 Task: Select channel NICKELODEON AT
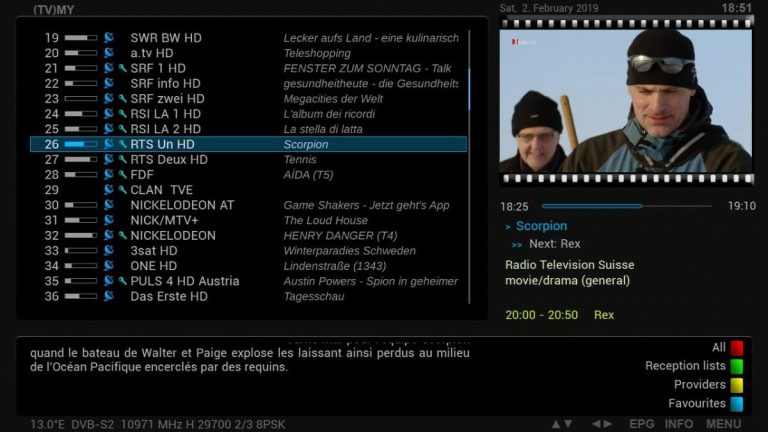182,205
